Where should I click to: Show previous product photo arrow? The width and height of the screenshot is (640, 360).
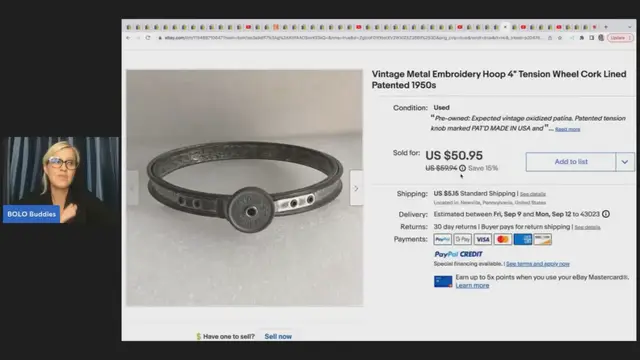[x=132, y=188]
